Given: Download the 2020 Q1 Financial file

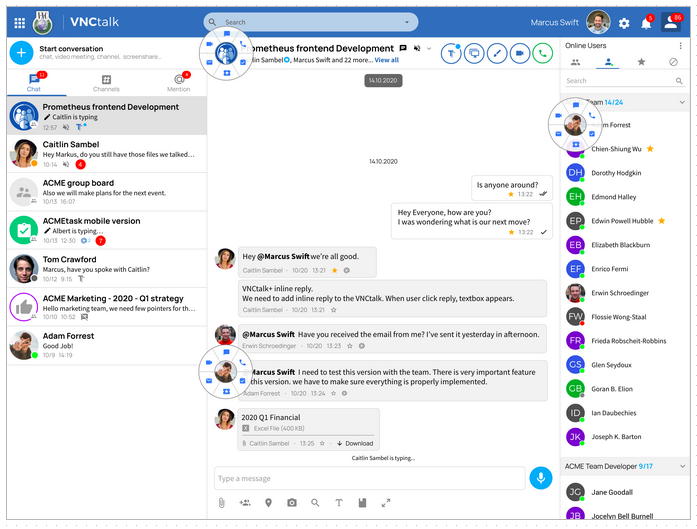Looking at the screenshot, I should pyautogui.click(x=355, y=443).
